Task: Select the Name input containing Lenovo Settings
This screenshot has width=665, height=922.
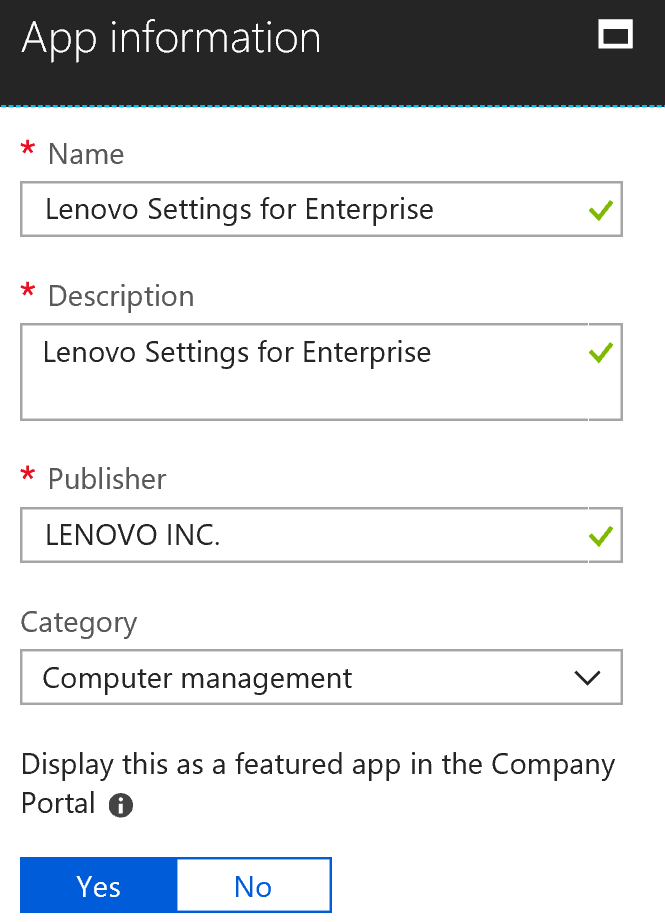Action: tap(300, 210)
